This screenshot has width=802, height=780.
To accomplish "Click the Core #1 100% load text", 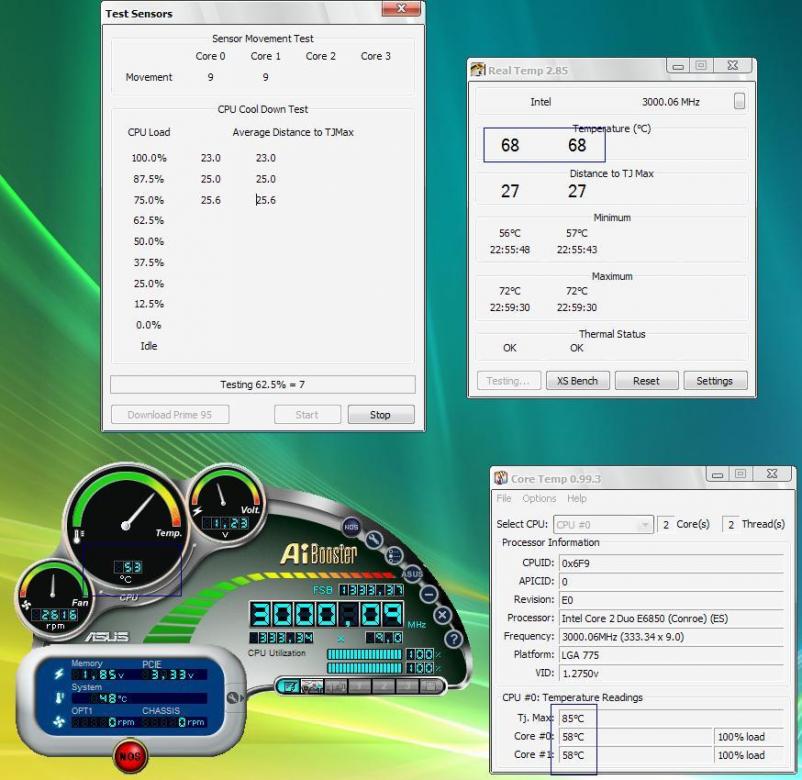I will pyautogui.click(x=741, y=755).
